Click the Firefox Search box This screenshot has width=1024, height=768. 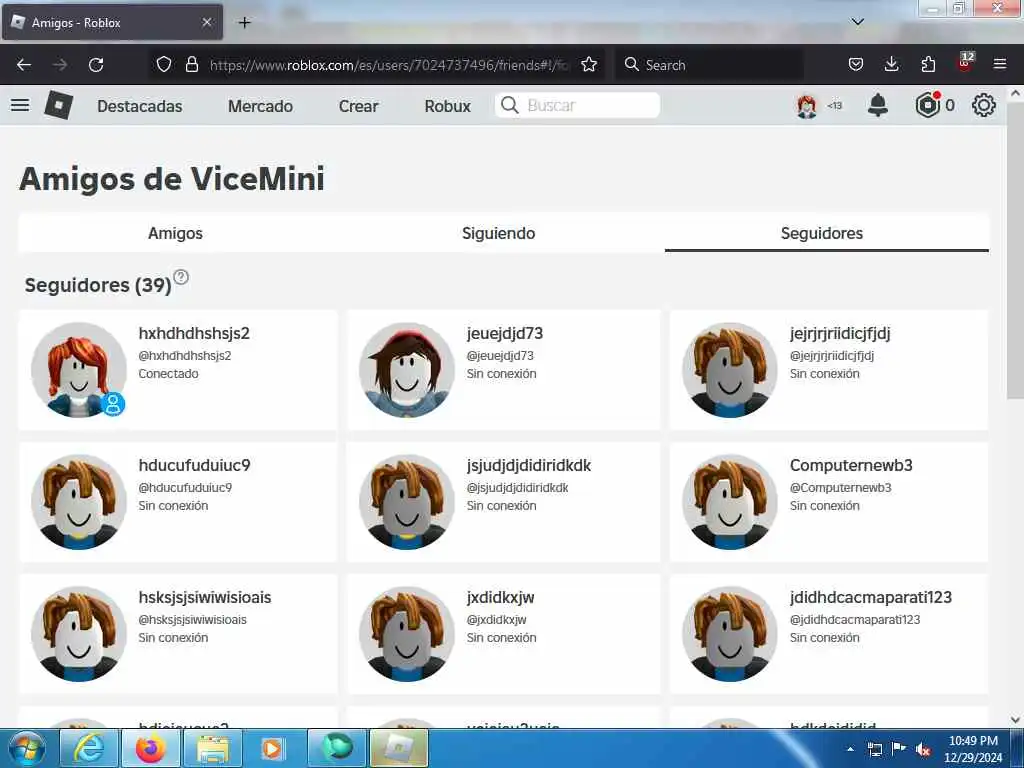click(x=709, y=64)
